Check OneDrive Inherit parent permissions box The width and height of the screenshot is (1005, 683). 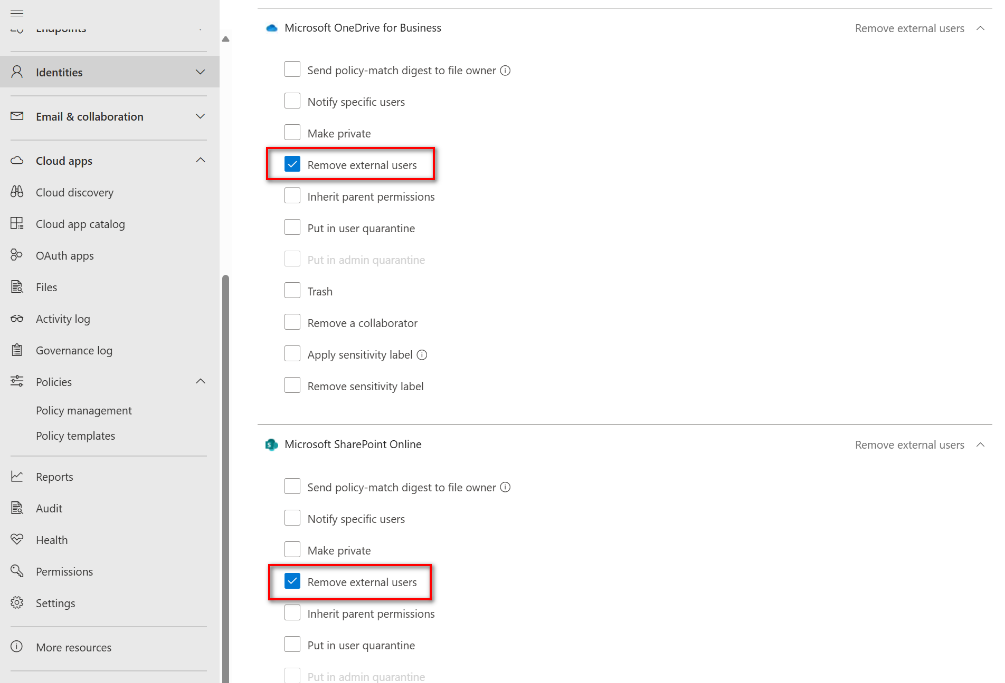click(x=292, y=196)
